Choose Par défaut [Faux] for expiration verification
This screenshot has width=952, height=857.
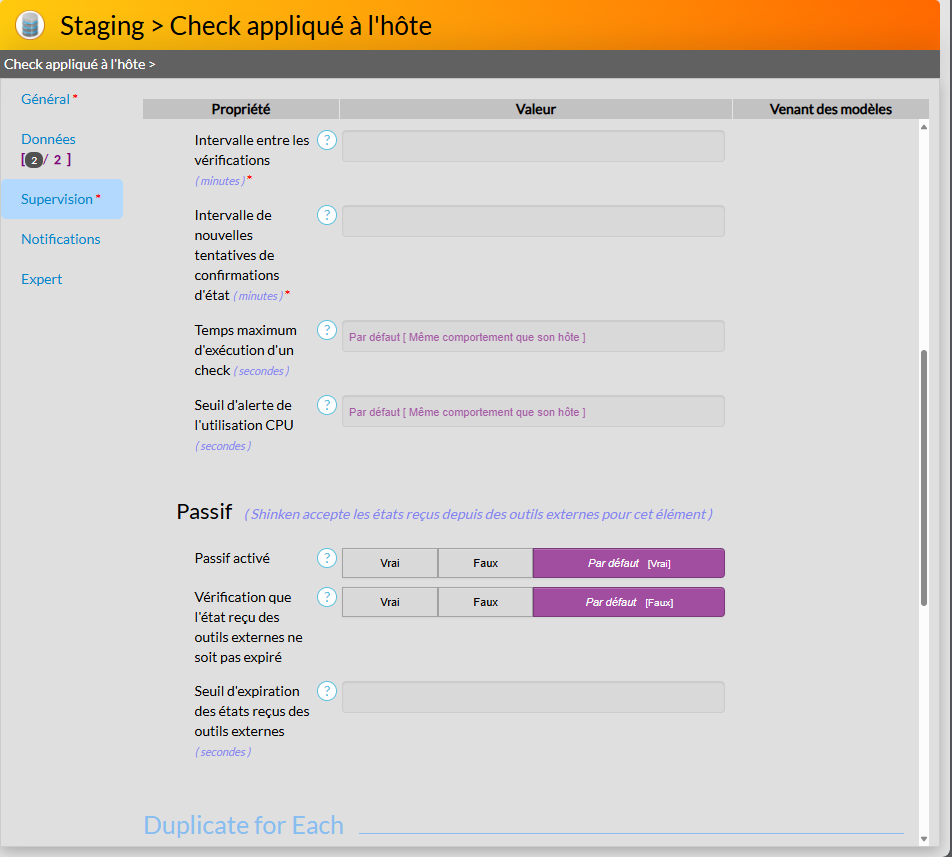[x=628, y=602]
